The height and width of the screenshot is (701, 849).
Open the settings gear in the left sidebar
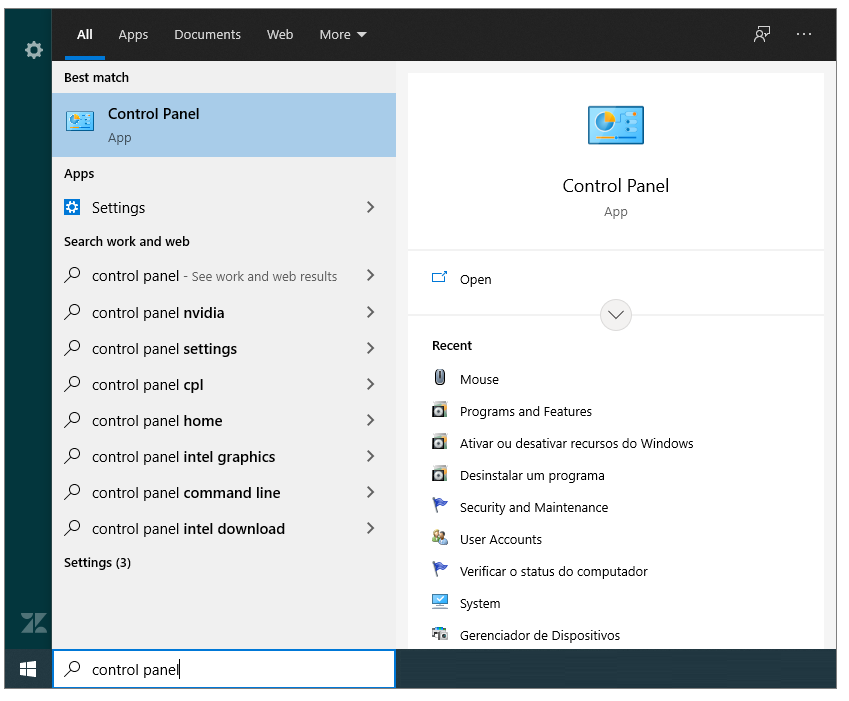(34, 50)
